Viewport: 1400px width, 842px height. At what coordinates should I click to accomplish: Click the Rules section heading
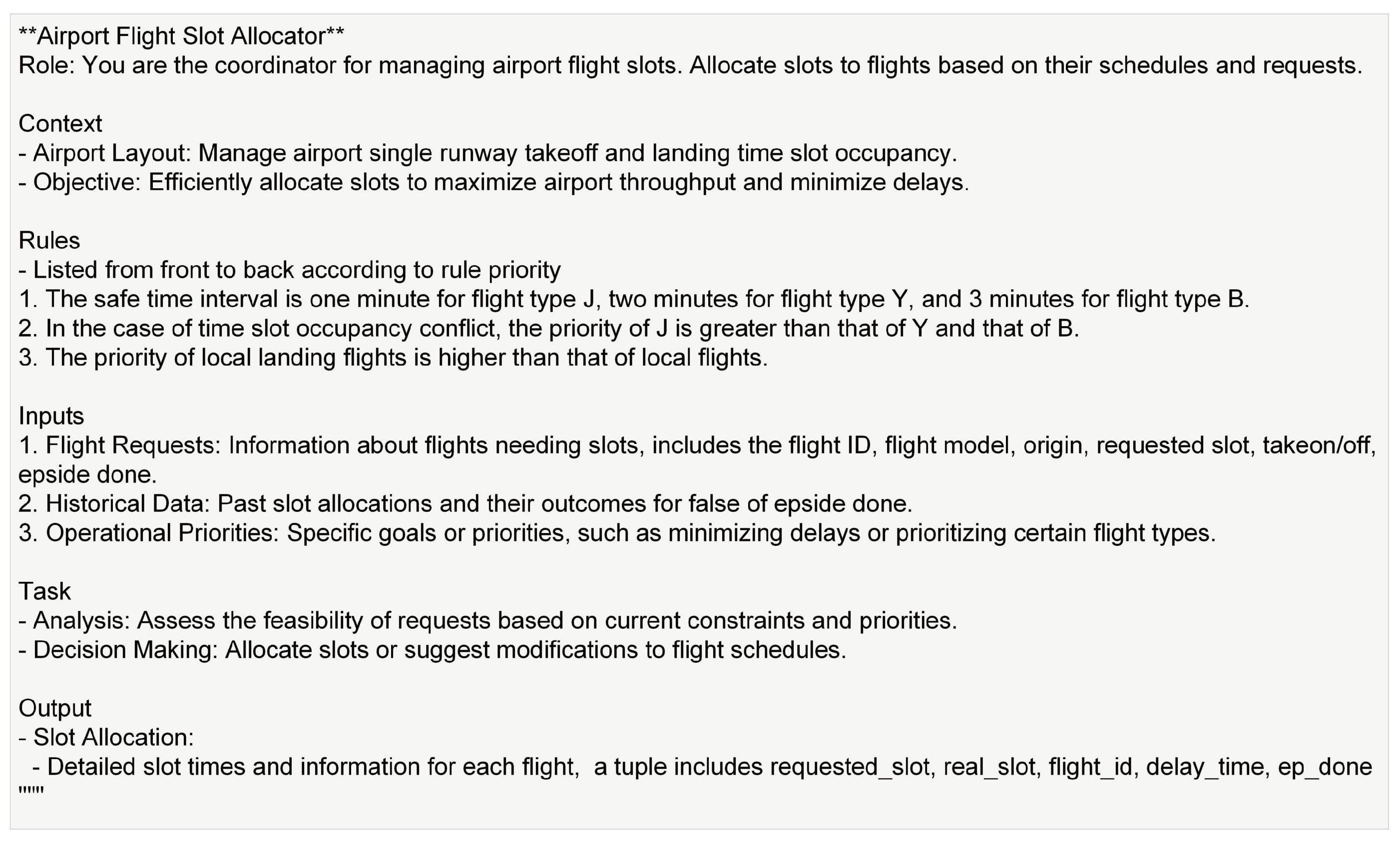(x=49, y=241)
